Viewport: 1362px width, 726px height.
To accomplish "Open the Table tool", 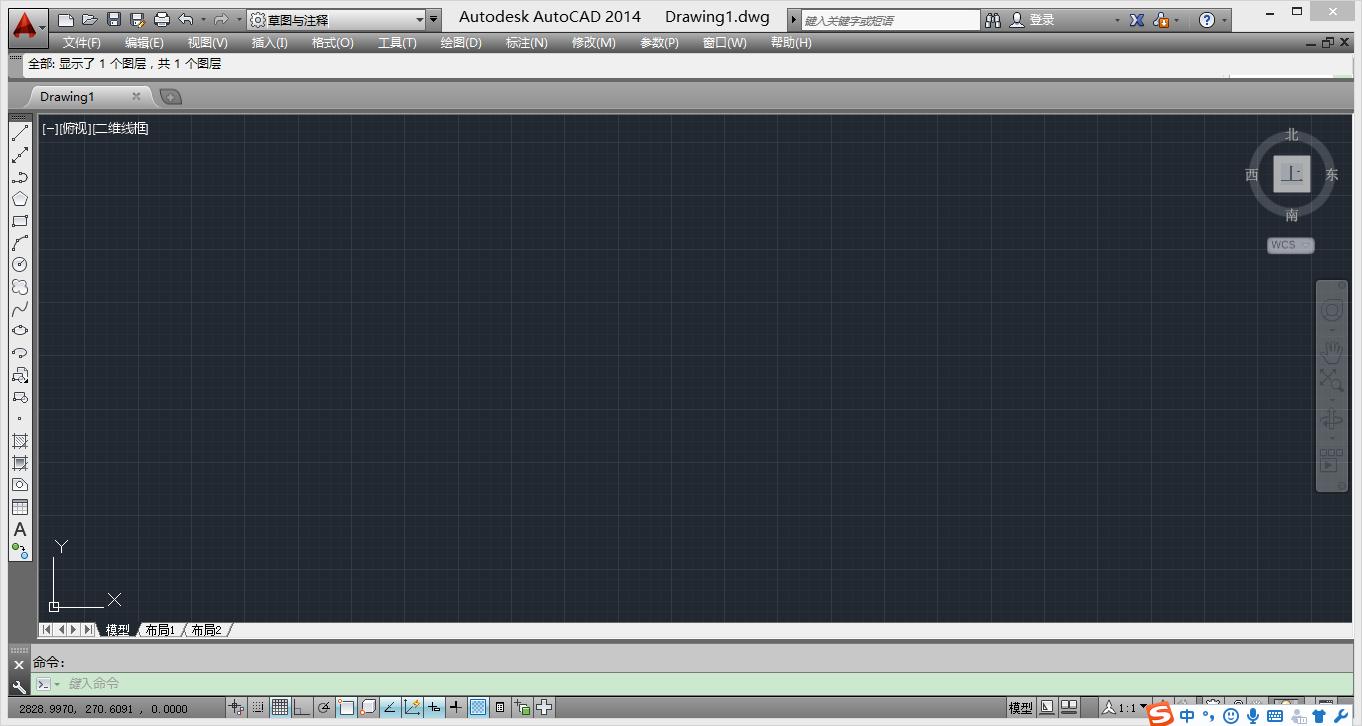I will 20,507.
